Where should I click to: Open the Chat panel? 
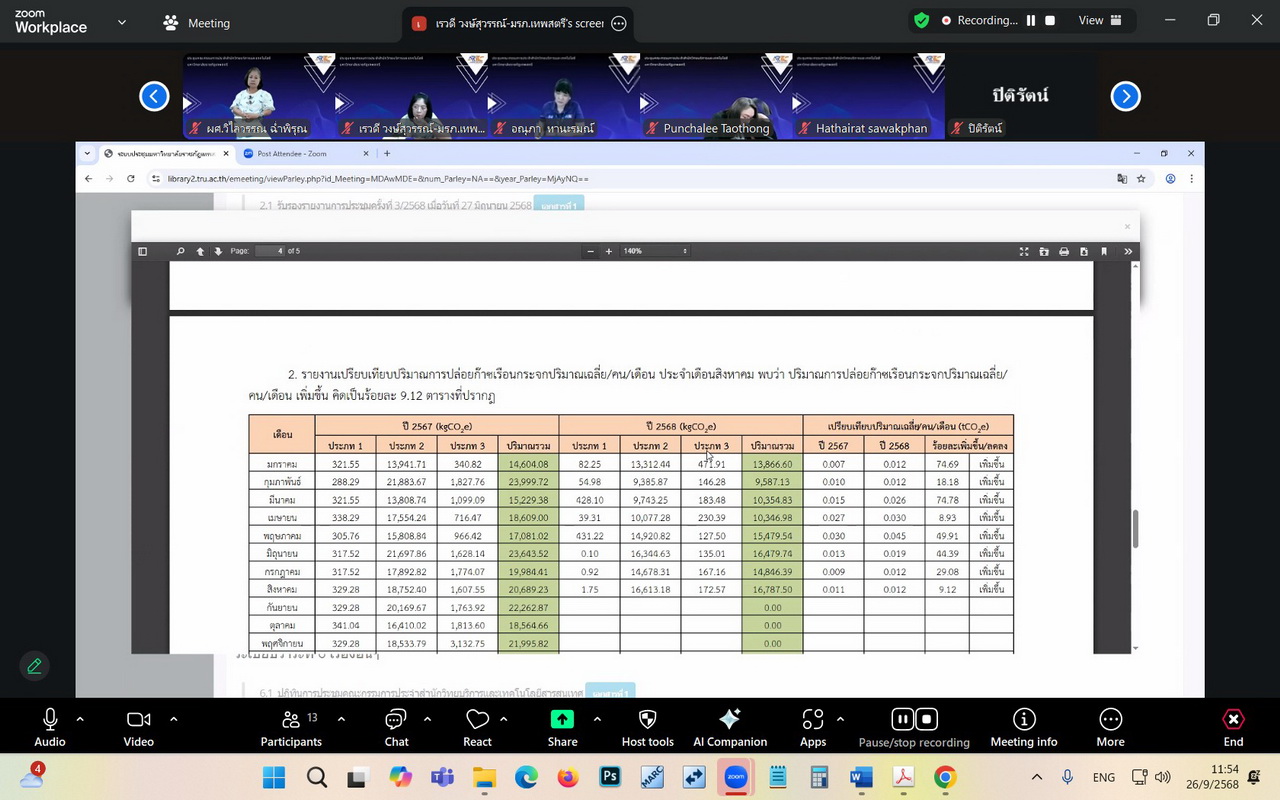[396, 726]
